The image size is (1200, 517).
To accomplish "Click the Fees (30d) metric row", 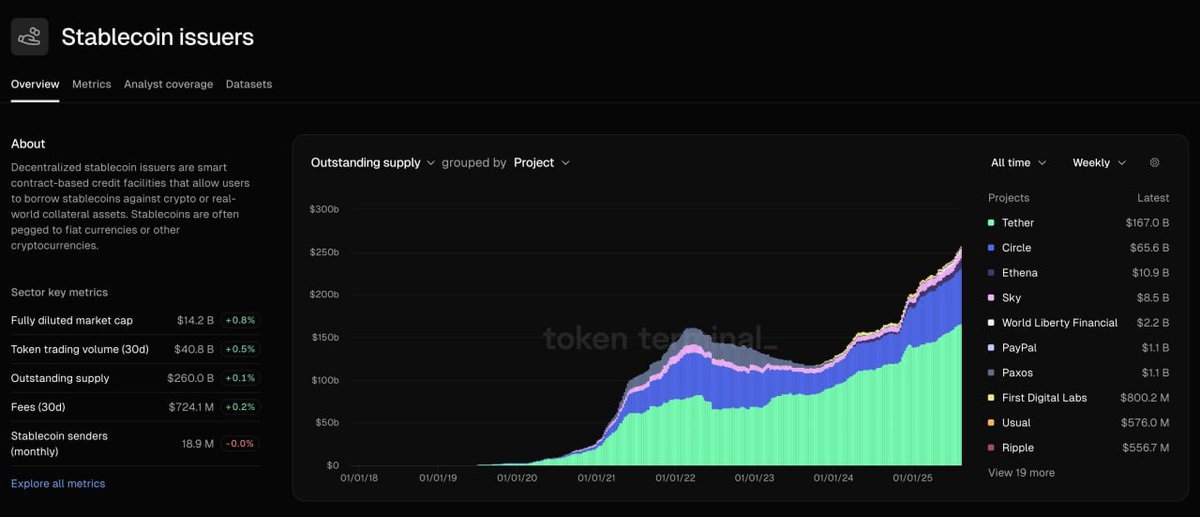I will pos(135,407).
